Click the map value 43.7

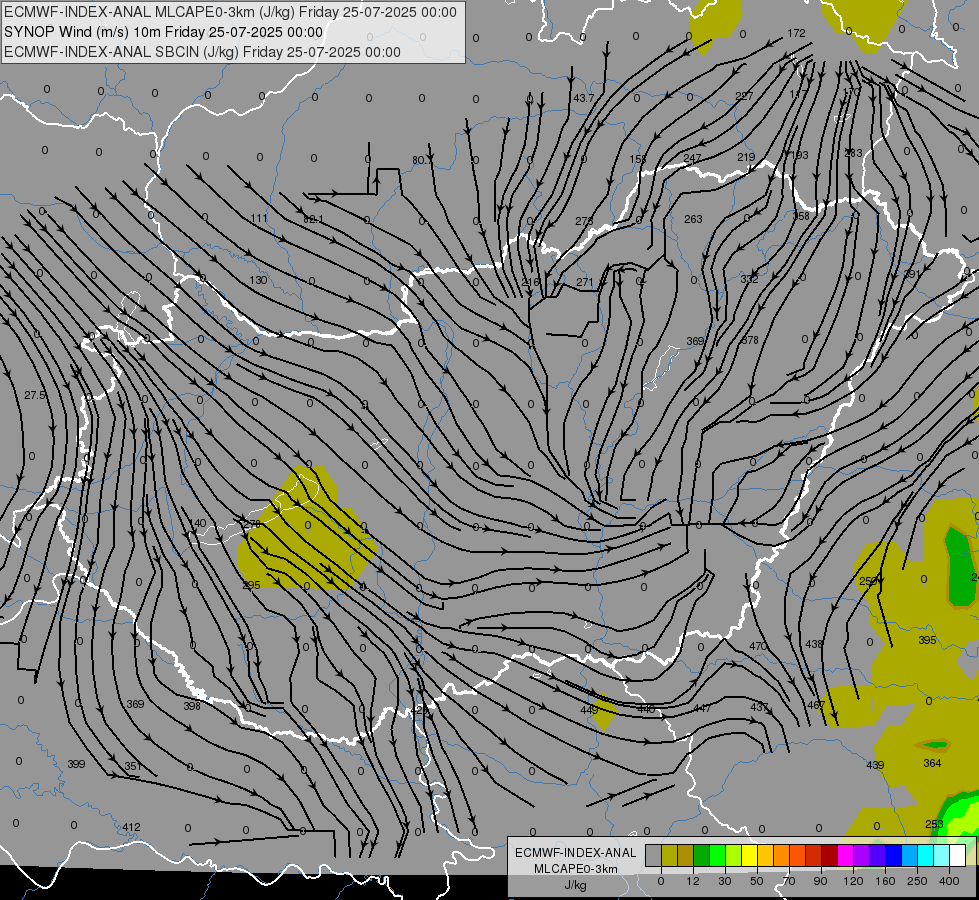pyautogui.click(x=584, y=98)
